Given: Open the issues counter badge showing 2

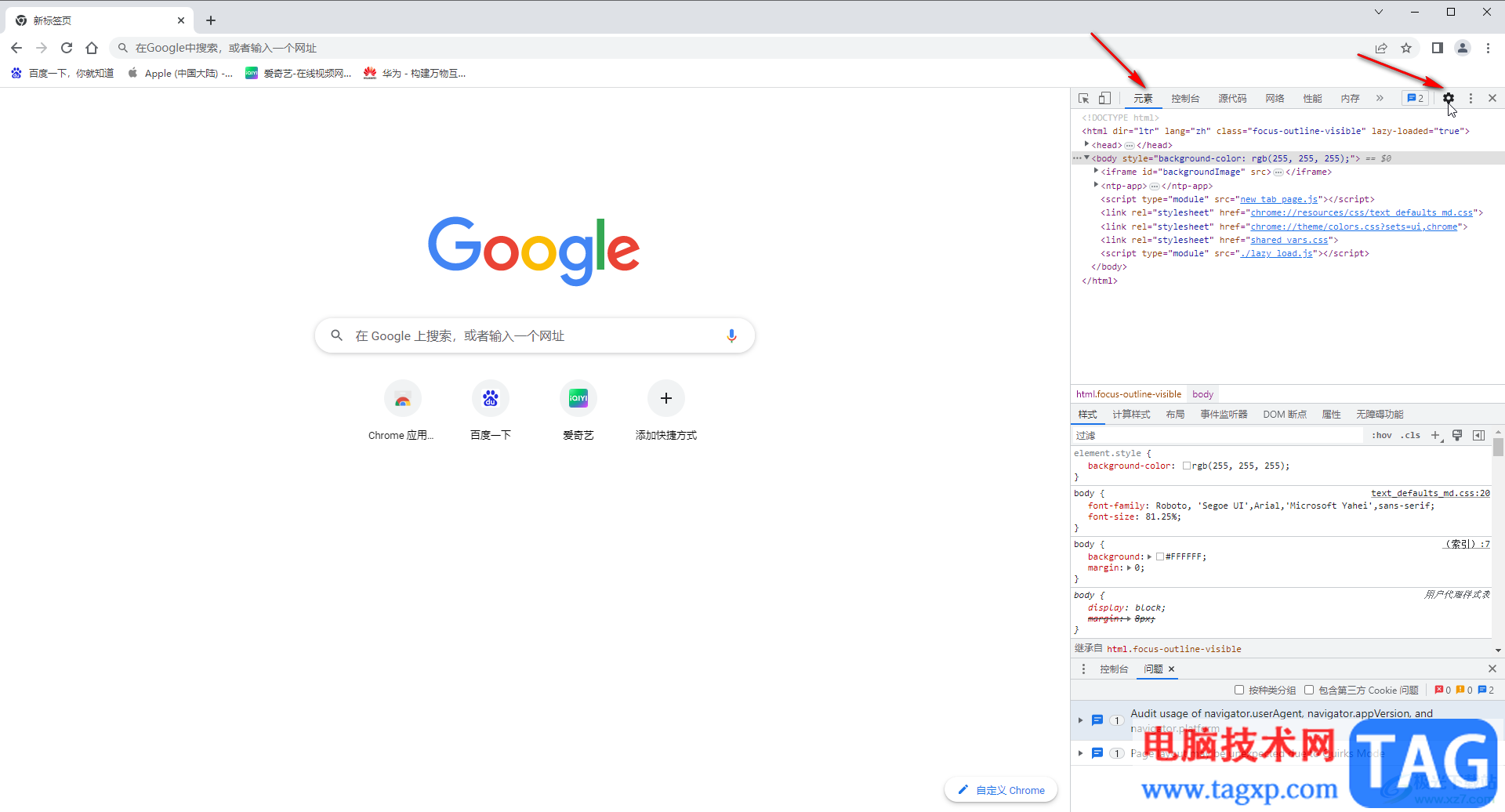Looking at the screenshot, I should 1416,99.
